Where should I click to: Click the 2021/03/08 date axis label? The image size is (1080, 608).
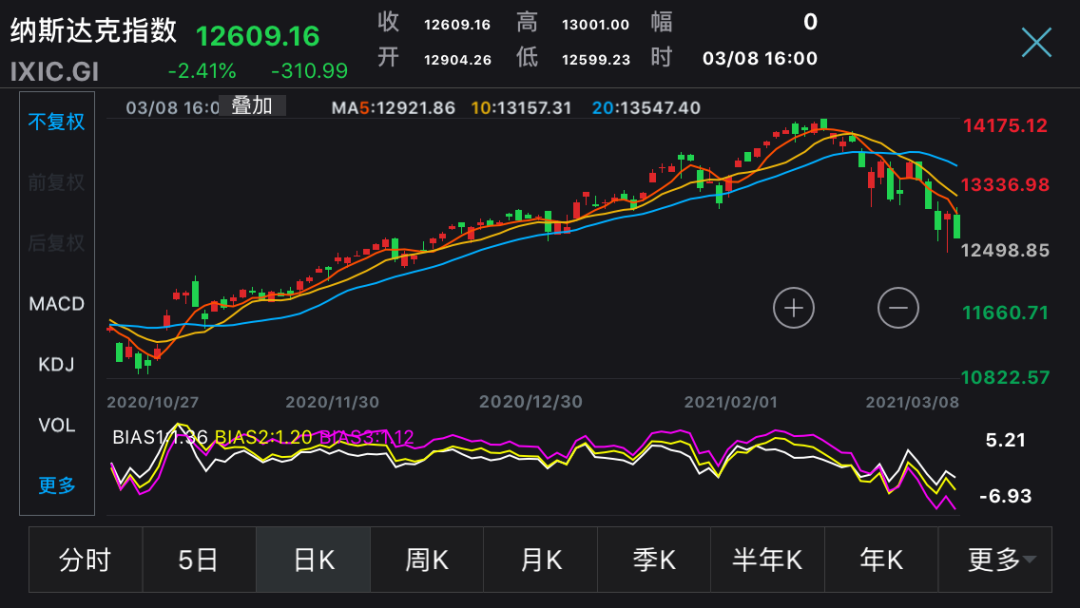(x=912, y=402)
